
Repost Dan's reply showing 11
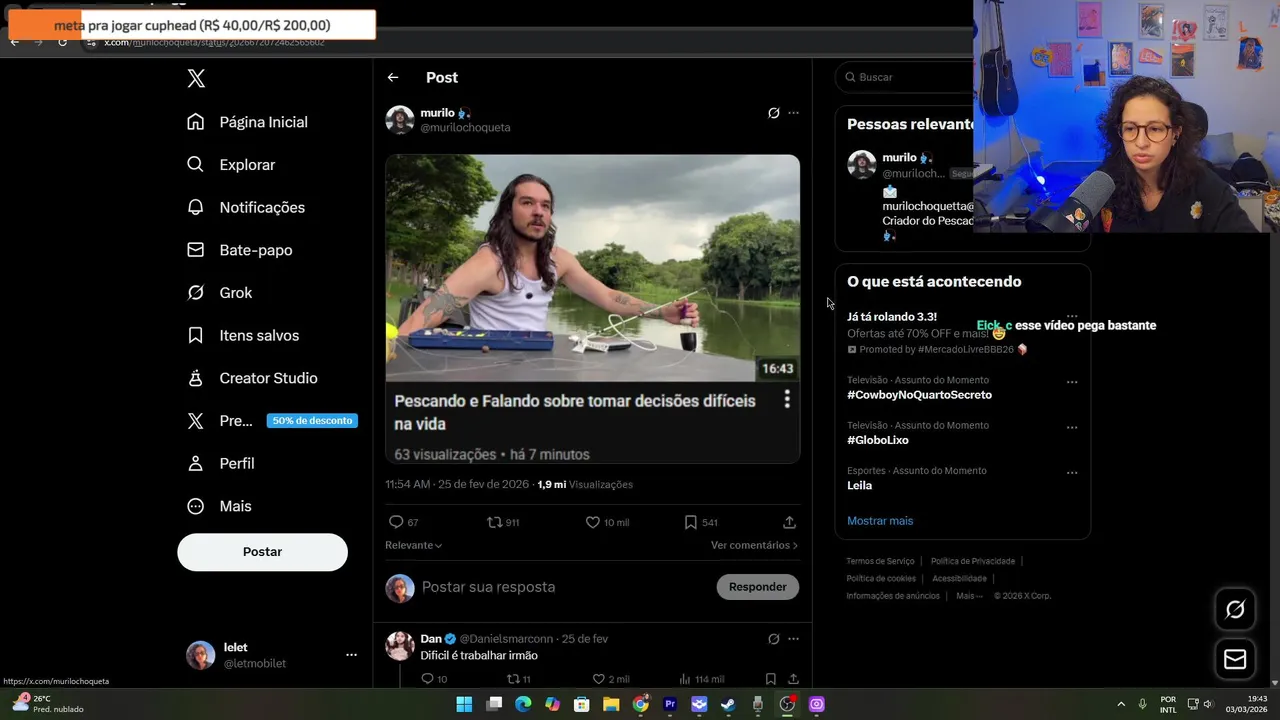pos(518,679)
